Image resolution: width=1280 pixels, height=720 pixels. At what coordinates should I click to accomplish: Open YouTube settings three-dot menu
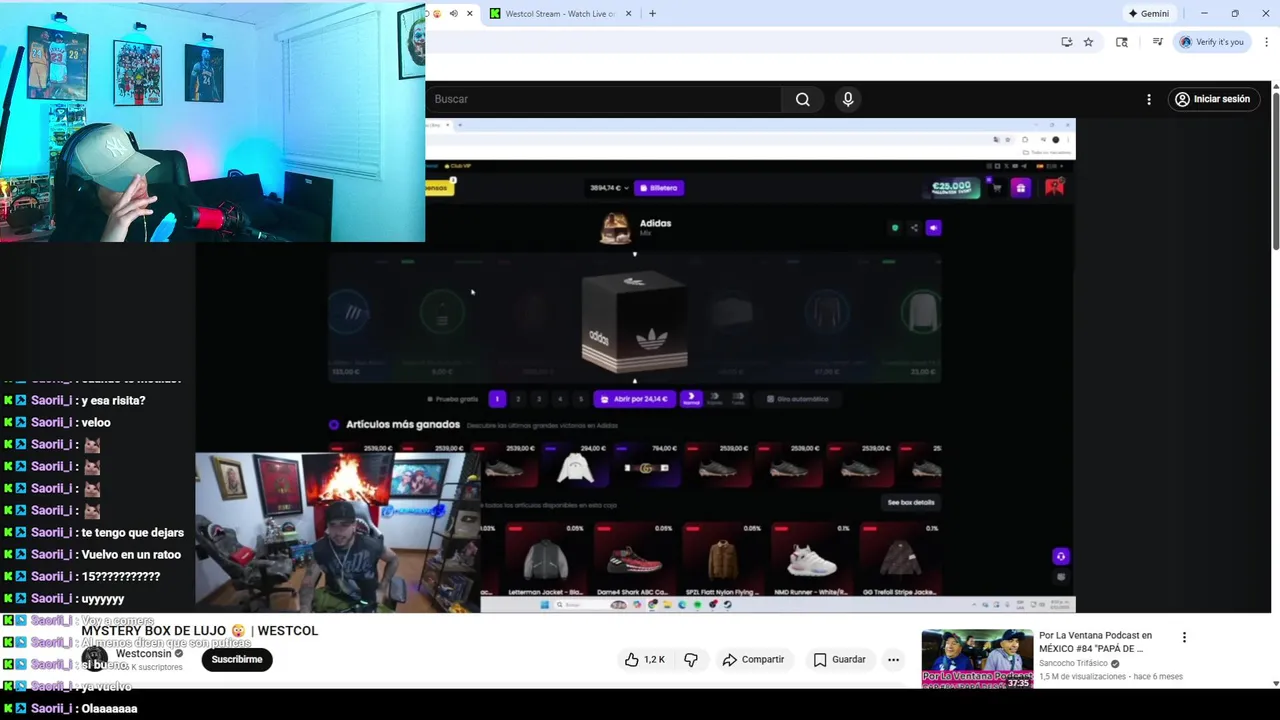coord(1149,99)
